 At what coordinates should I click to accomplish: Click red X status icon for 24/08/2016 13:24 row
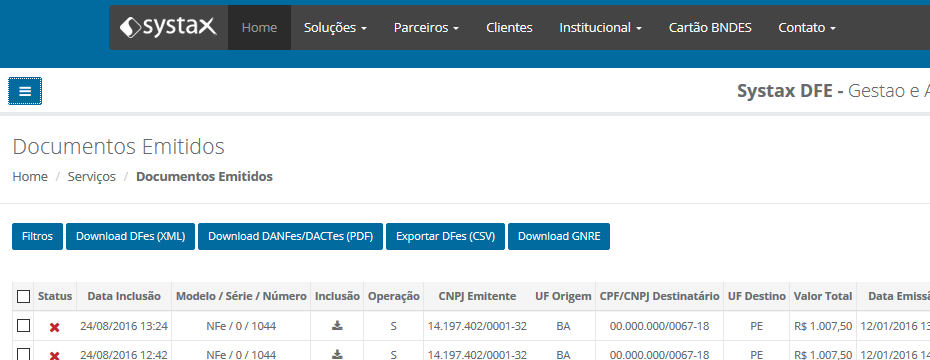(55, 327)
